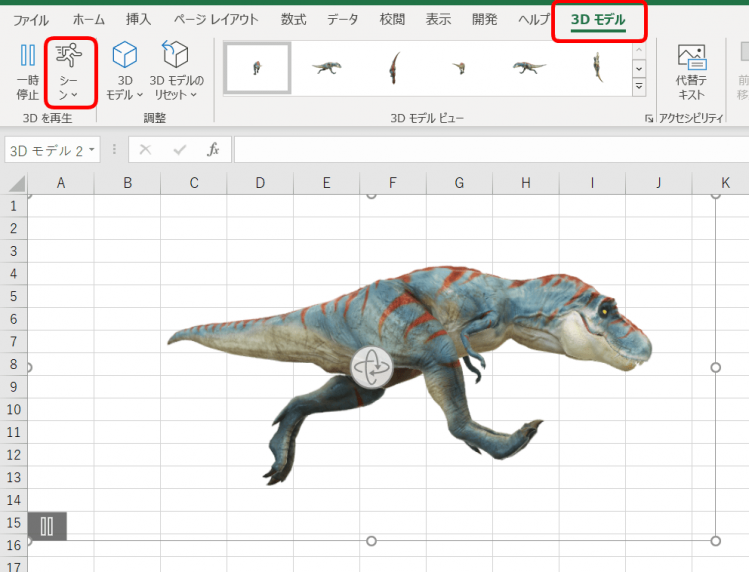Open the Insert Function fx button
This screenshot has width=749, height=572.
[213, 150]
